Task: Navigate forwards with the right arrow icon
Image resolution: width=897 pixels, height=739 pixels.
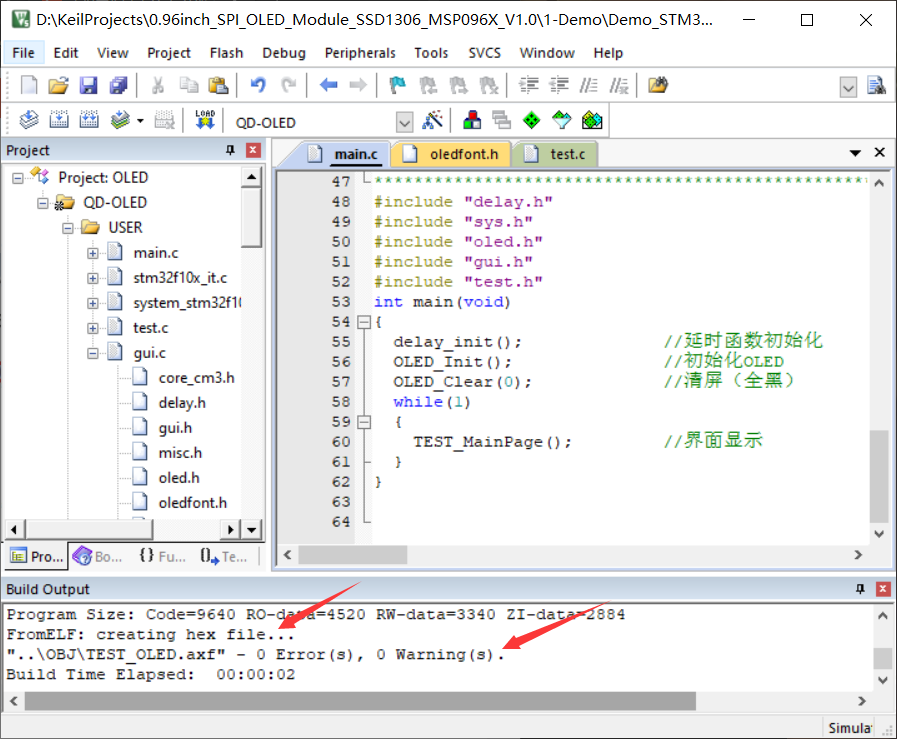Action: (x=358, y=85)
